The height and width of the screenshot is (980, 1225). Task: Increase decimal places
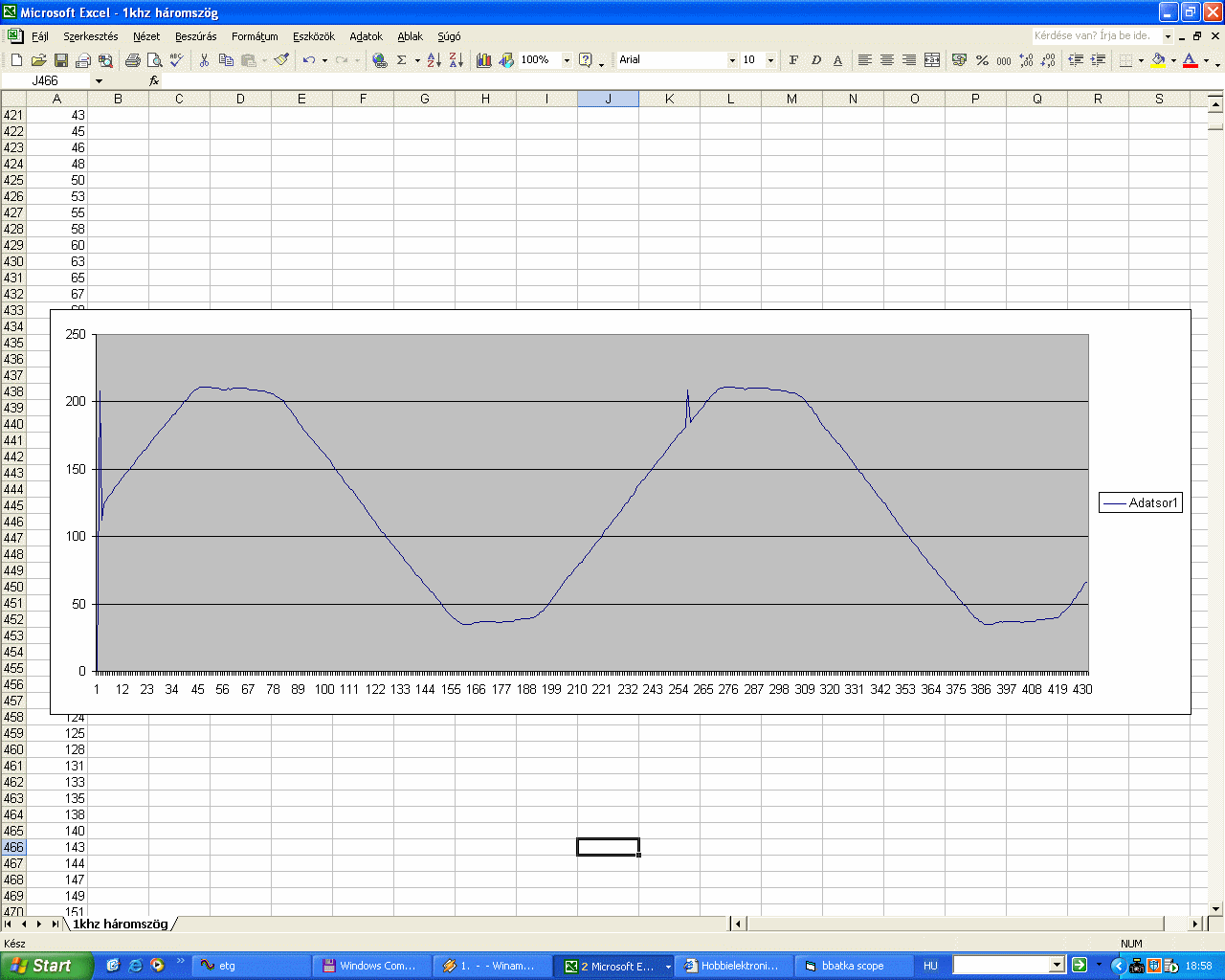coord(1026,60)
